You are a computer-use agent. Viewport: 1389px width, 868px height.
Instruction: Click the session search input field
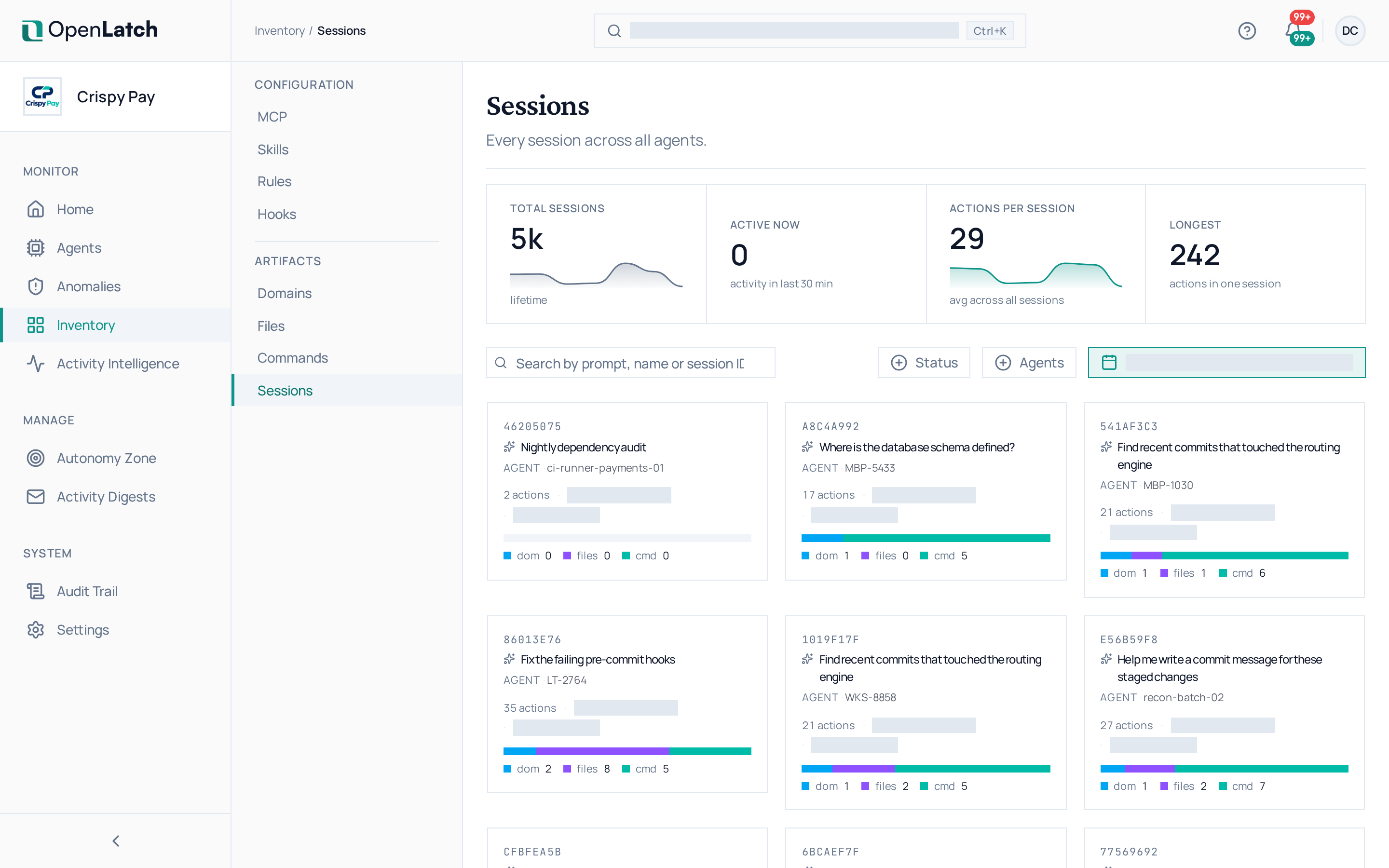pyautogui.click(x=630, y=362)
